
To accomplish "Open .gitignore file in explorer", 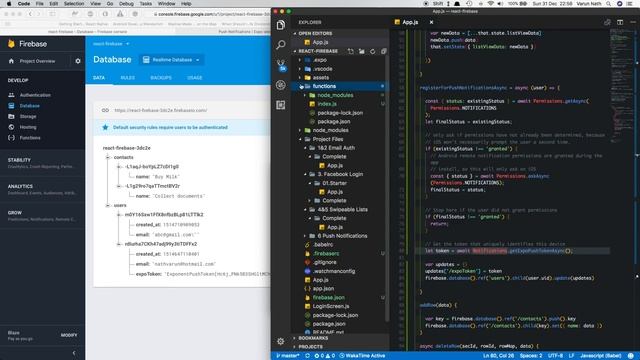I will click(x=325, y=262).
